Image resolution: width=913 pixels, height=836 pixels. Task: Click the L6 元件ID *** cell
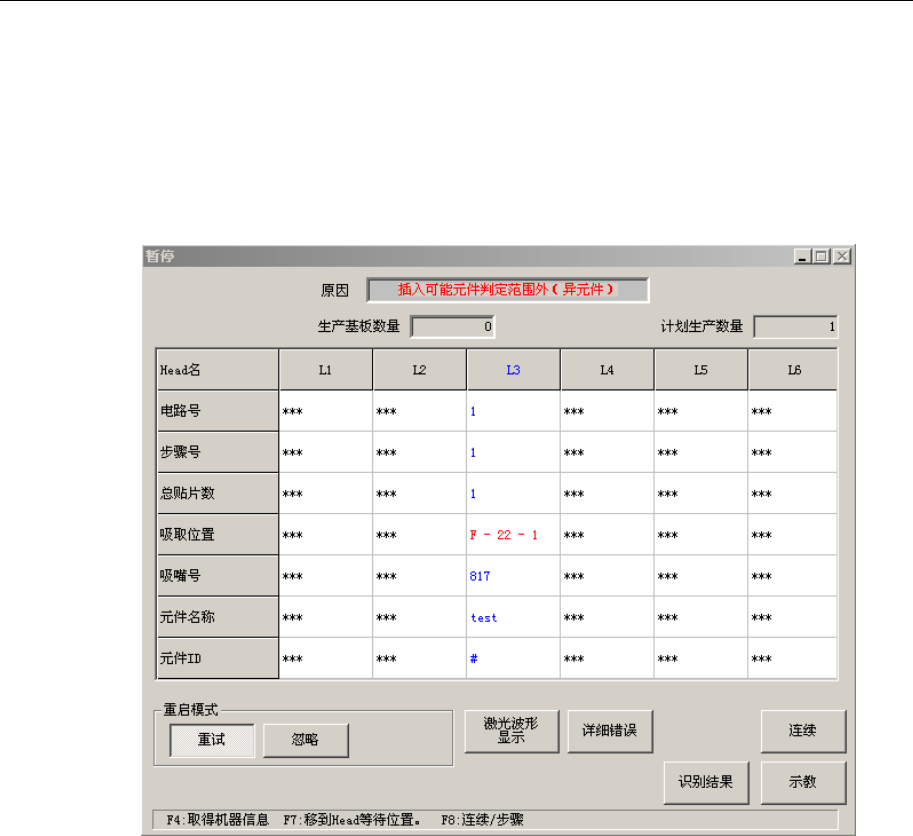(x=793, y=659)
